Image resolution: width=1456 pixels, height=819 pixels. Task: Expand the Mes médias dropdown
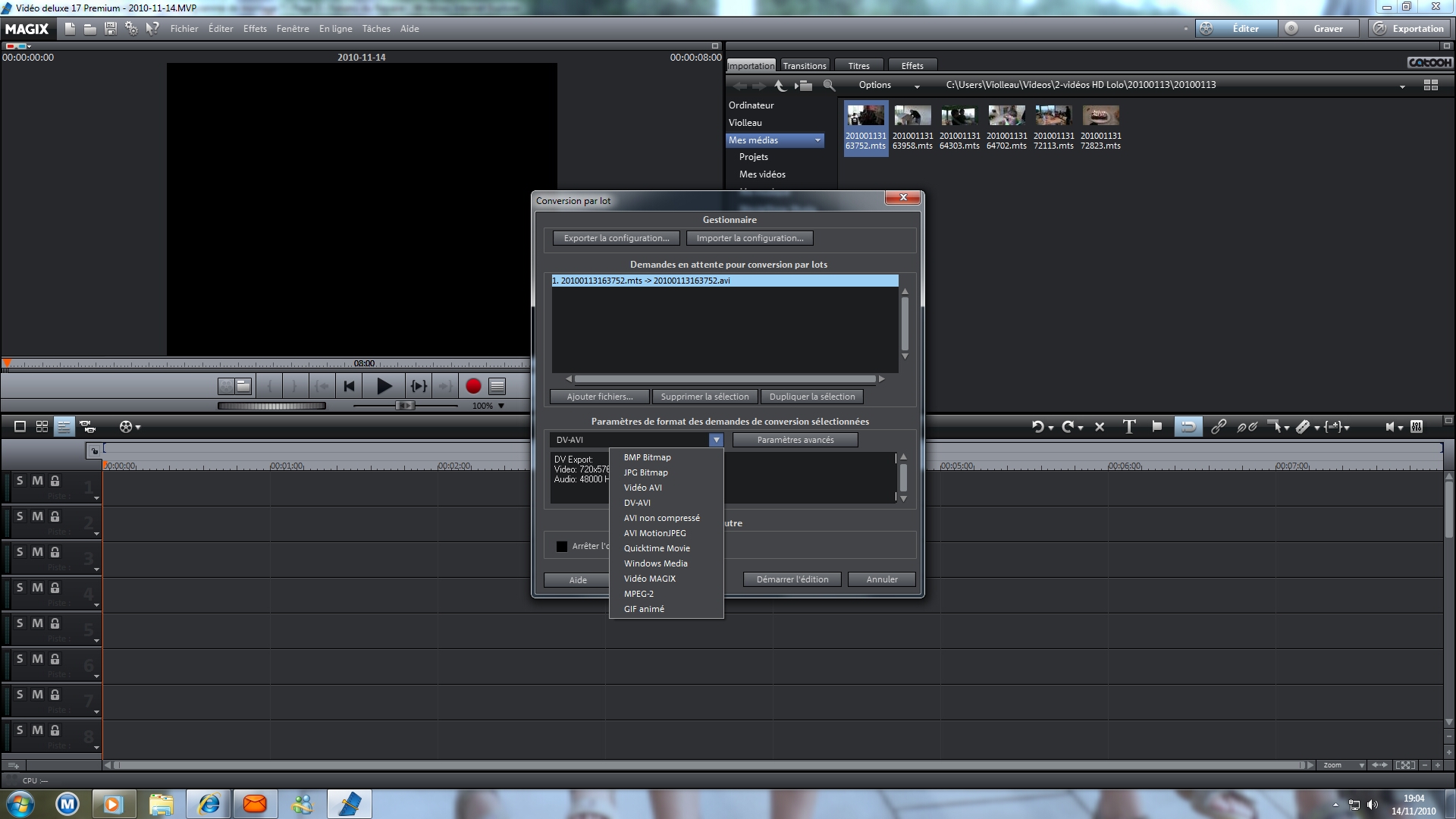817,140
